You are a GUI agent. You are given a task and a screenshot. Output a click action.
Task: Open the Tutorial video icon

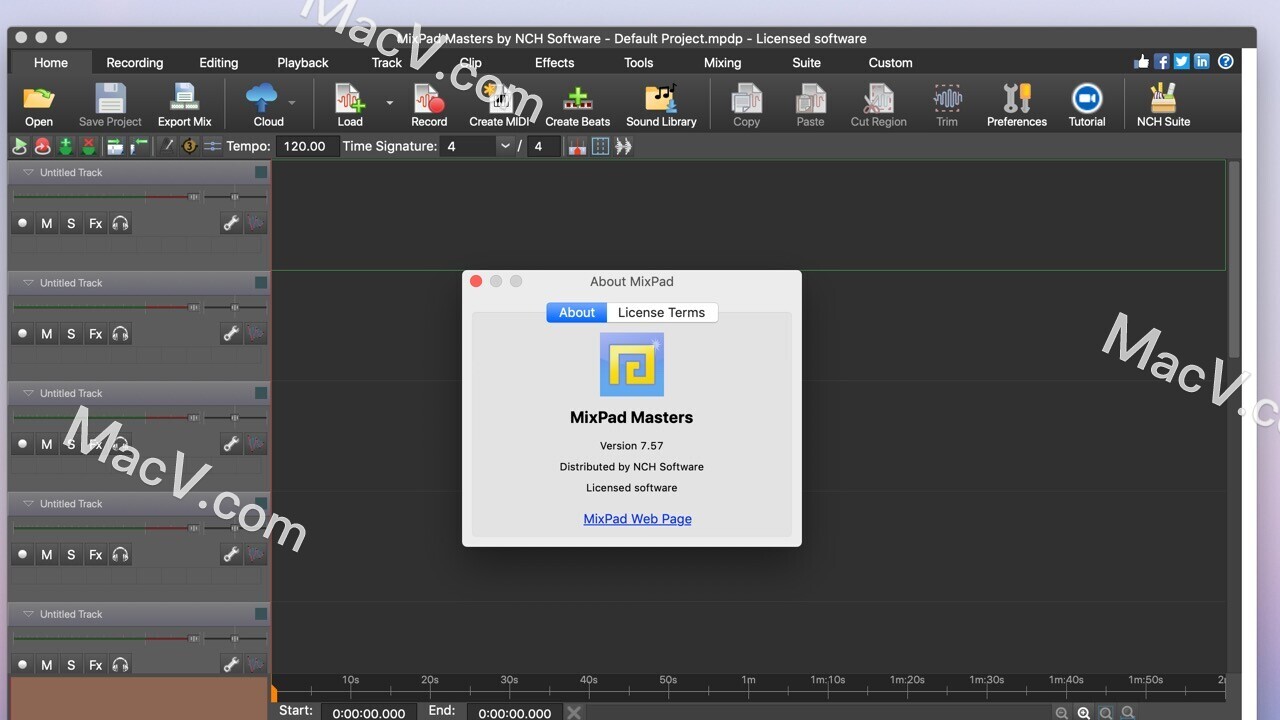[1087, 105]
